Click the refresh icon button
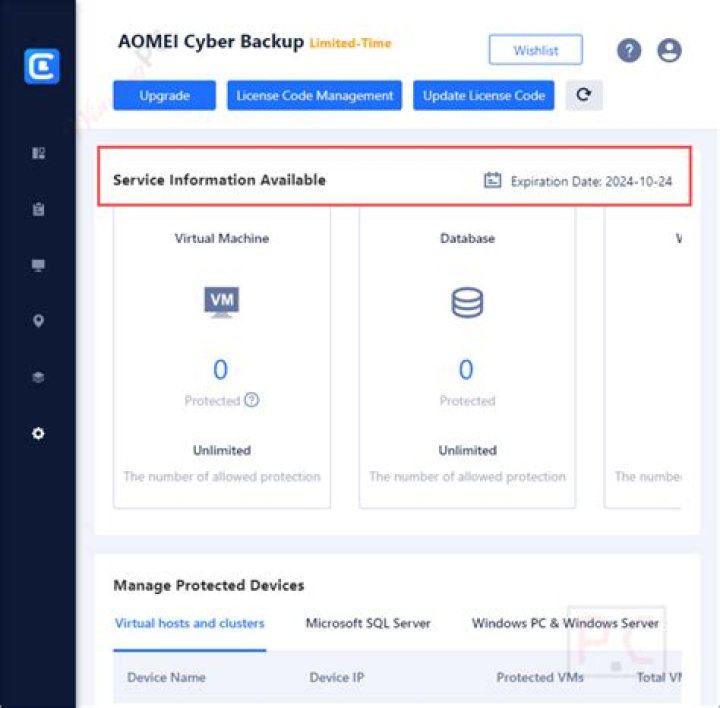720x708 pixels. coord(584,95)
